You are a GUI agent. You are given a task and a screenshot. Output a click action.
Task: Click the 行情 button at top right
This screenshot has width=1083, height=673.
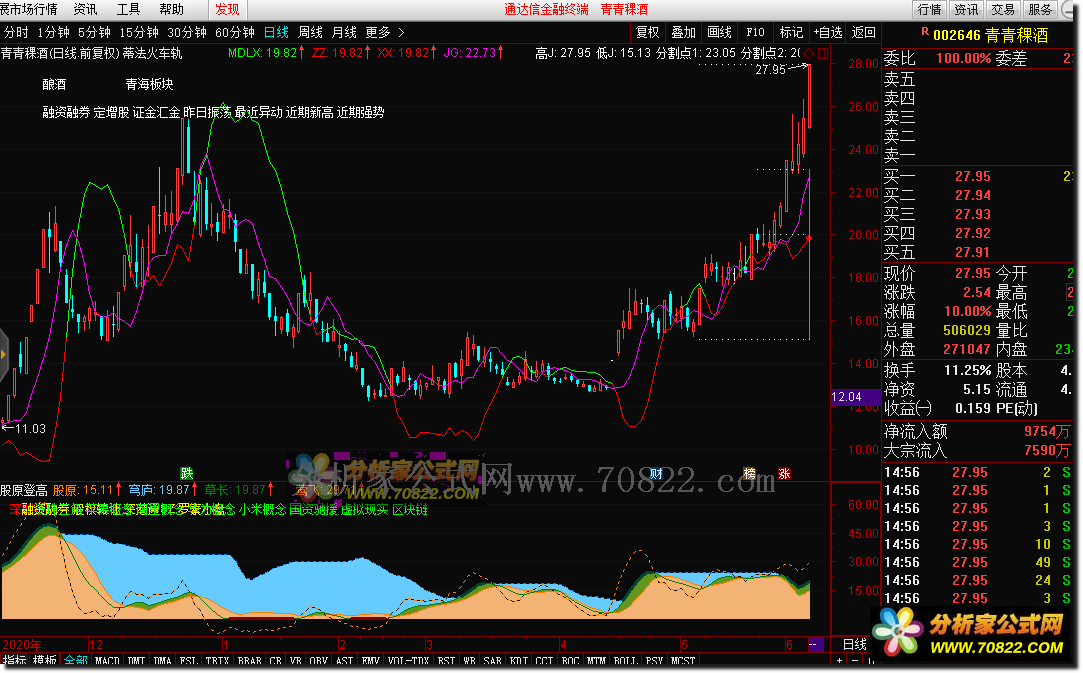pos(929,9)
